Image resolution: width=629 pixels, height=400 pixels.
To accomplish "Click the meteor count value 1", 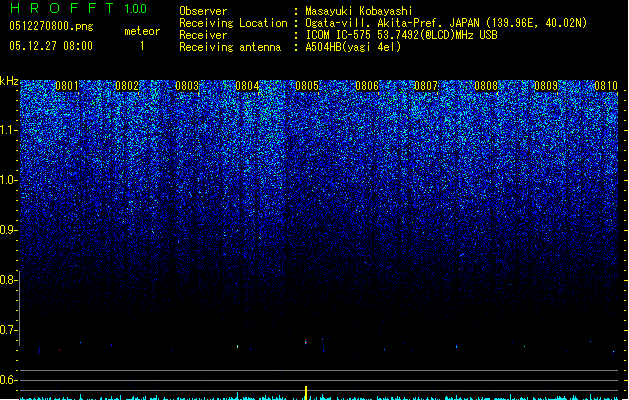I will click(x=142, y=46).
